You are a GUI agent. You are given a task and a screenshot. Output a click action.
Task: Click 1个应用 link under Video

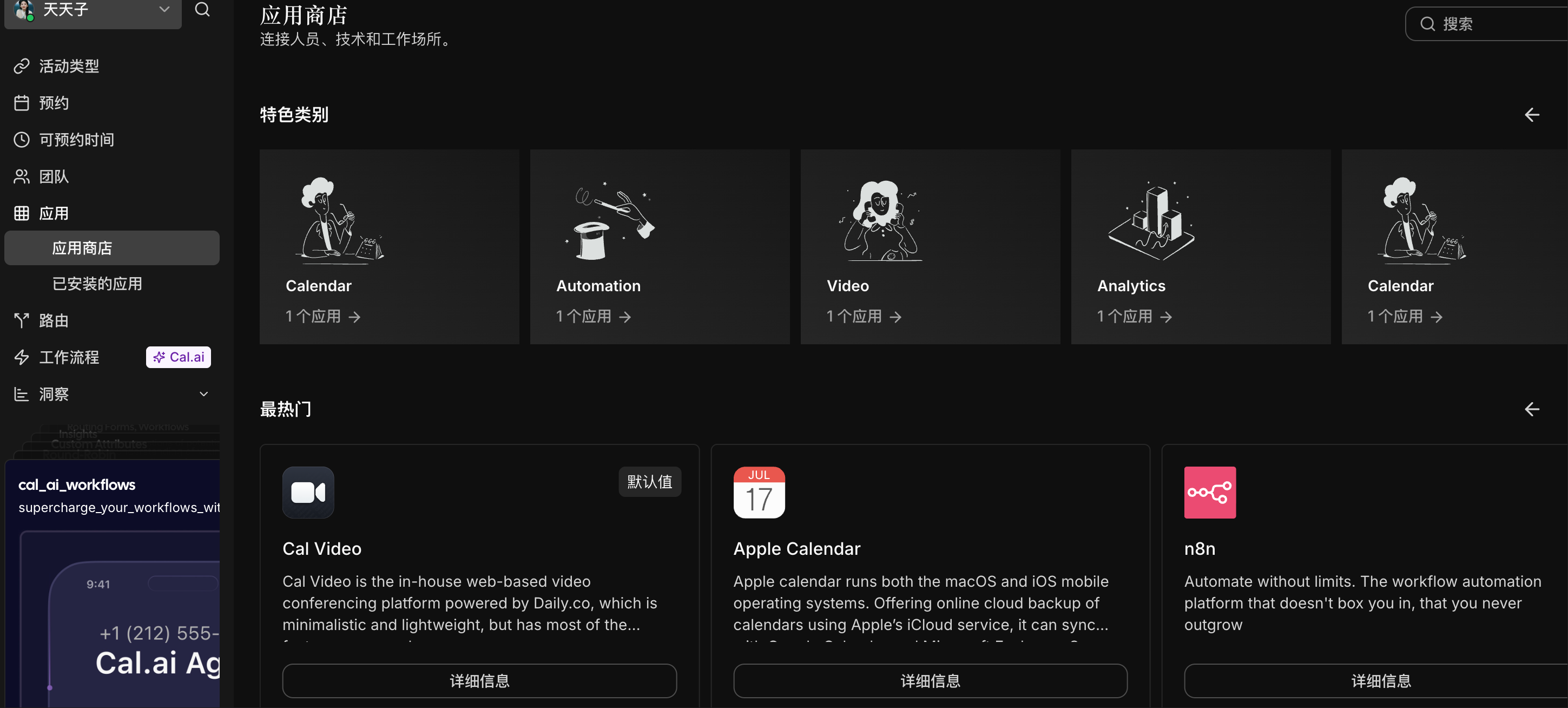(x=864, y=317)
